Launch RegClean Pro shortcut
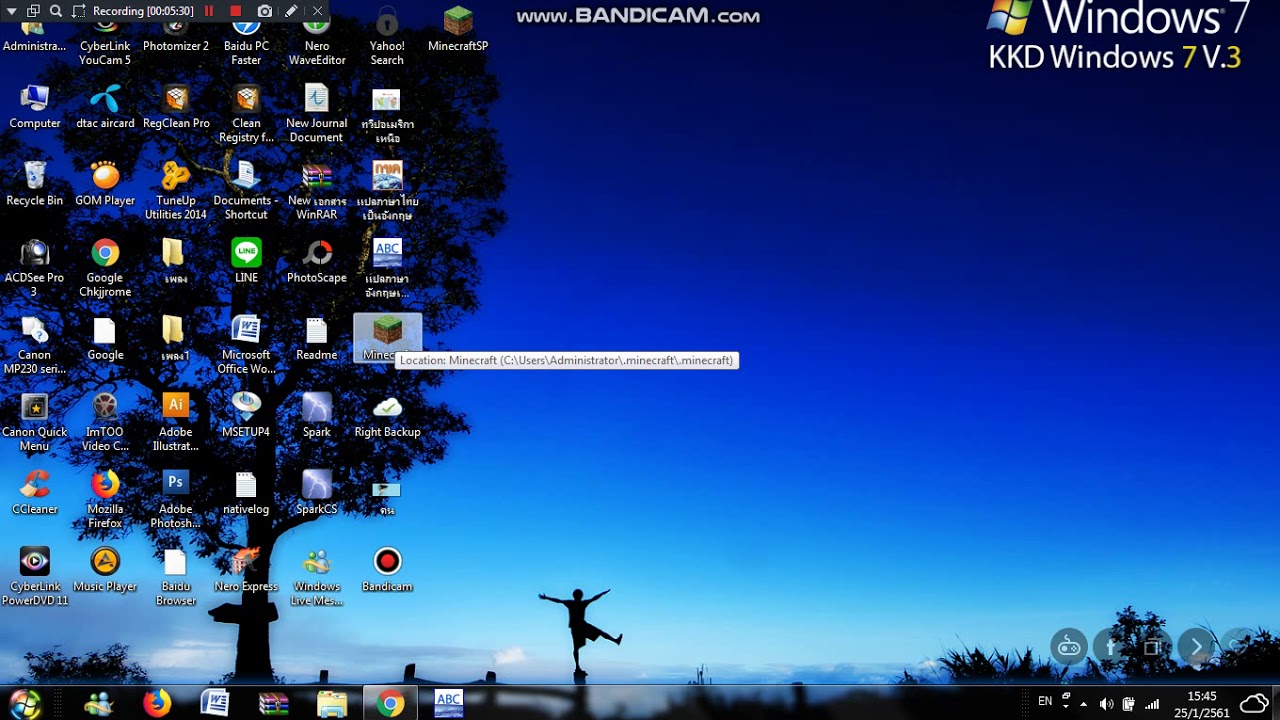The height and width of the screenshot is (720, 1280). [x=176, y=108]
